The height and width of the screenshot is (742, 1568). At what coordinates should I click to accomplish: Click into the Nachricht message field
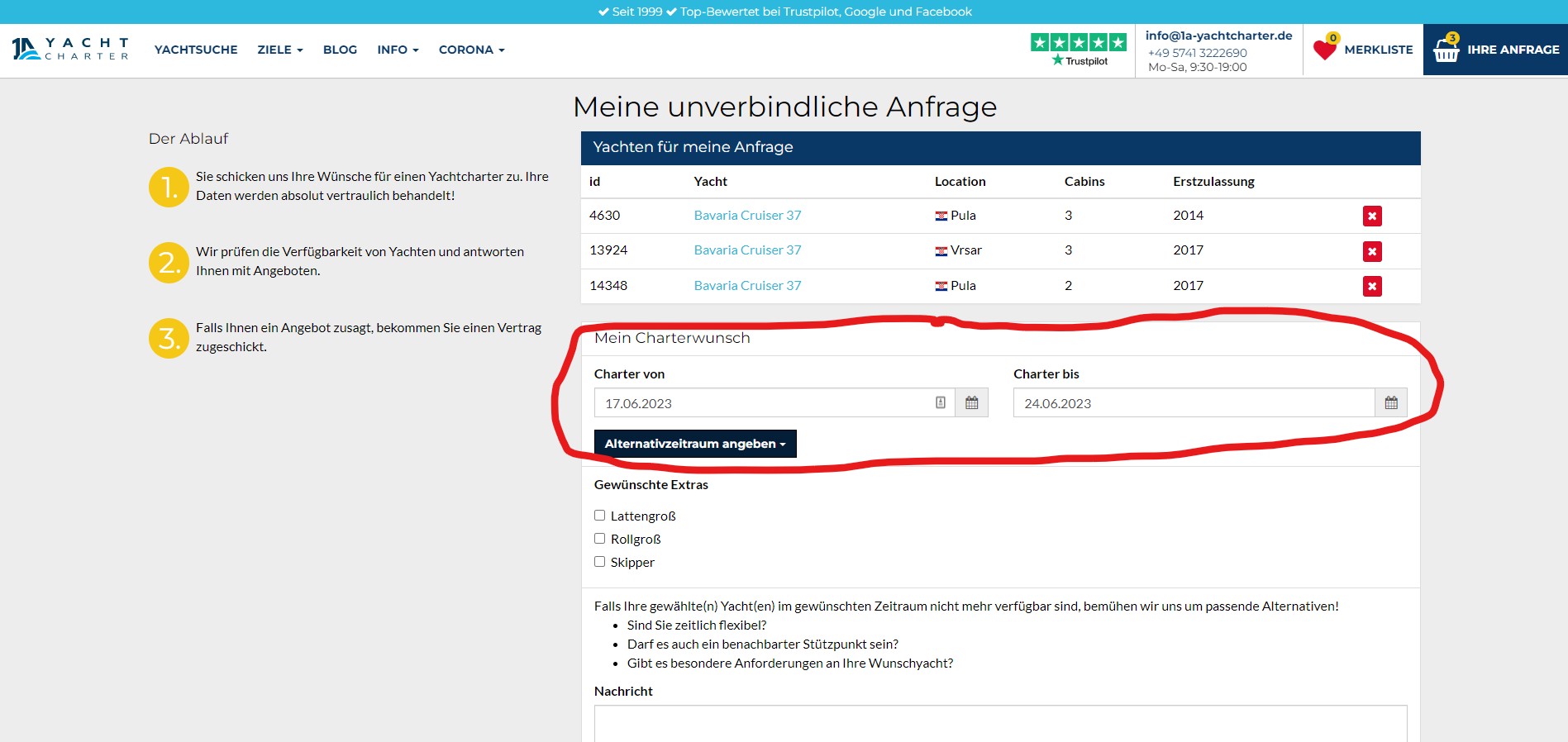coord(1000,723)
